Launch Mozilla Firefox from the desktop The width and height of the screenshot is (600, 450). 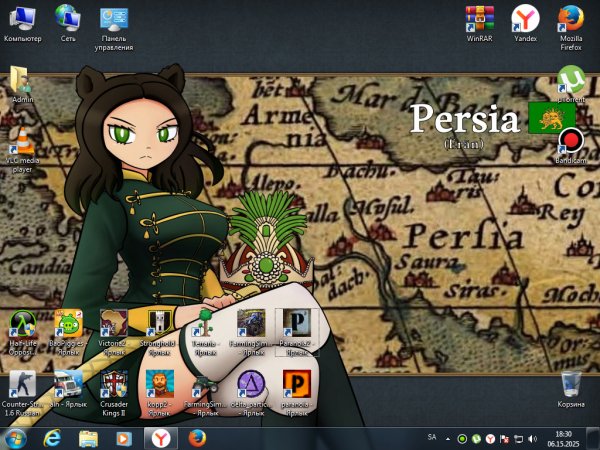coord(570,19)
